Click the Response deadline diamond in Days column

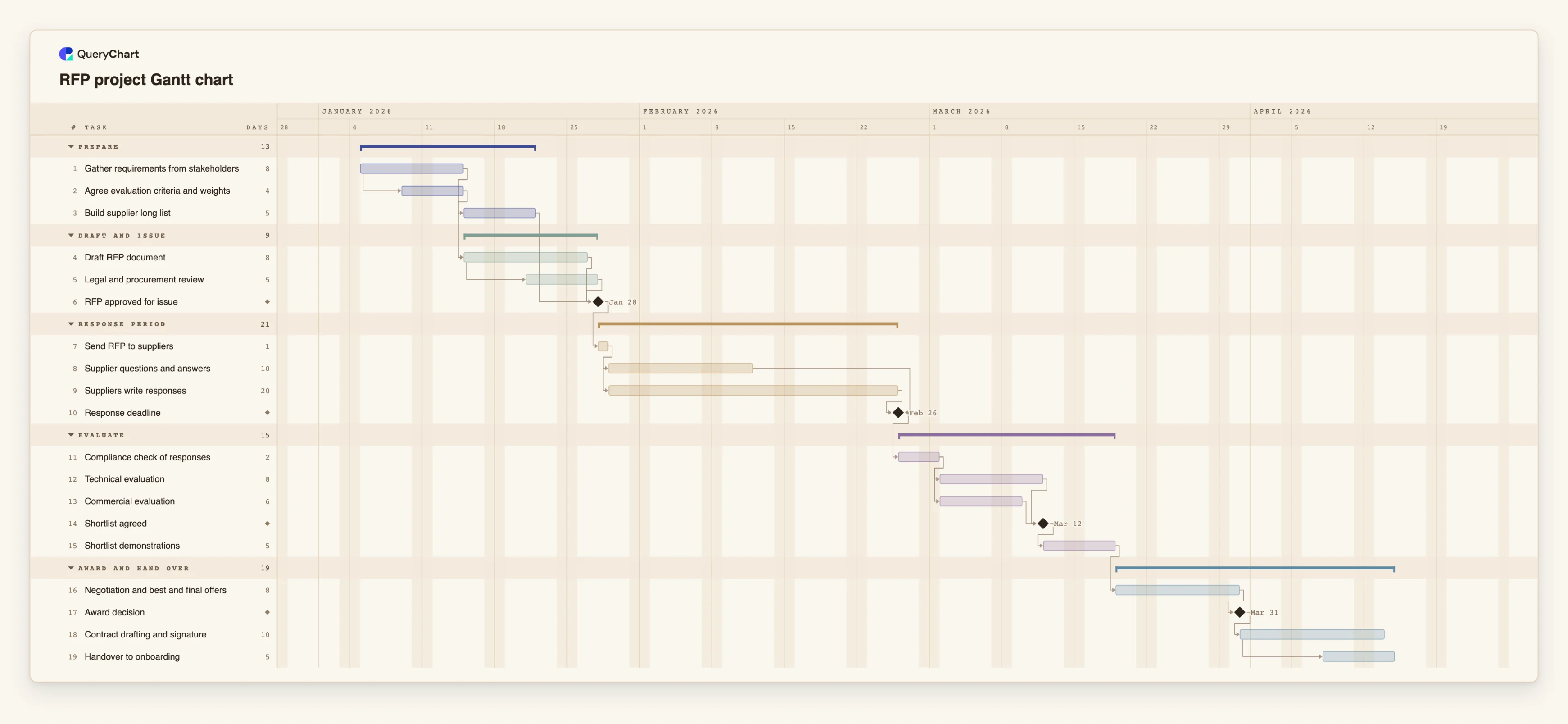pyautogui.click(x=267, y=413)
